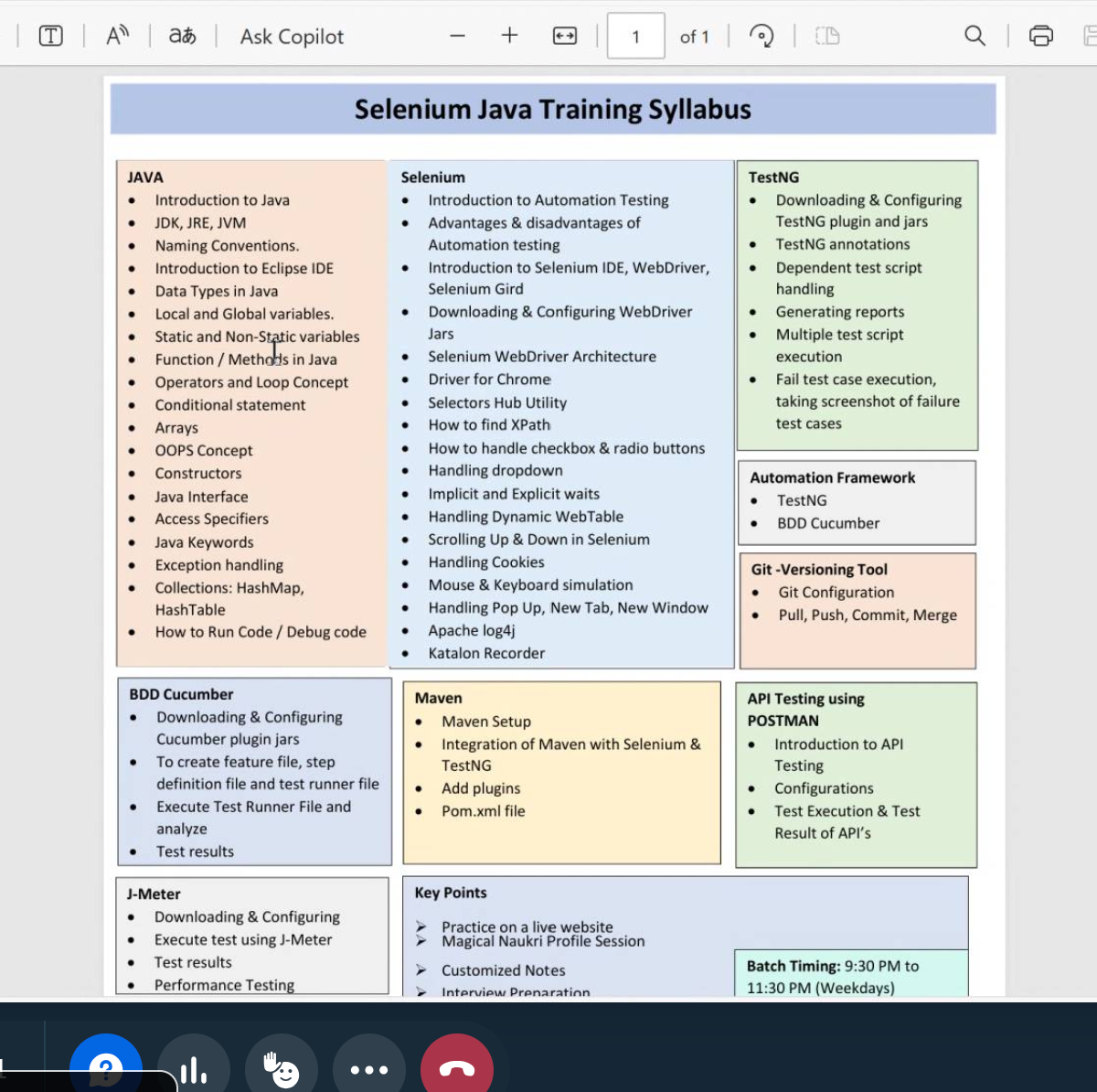Click the Page view icon
The width and height of the screenshot is (1097, 1092).
pyautogui.click(x=827, y=36)
